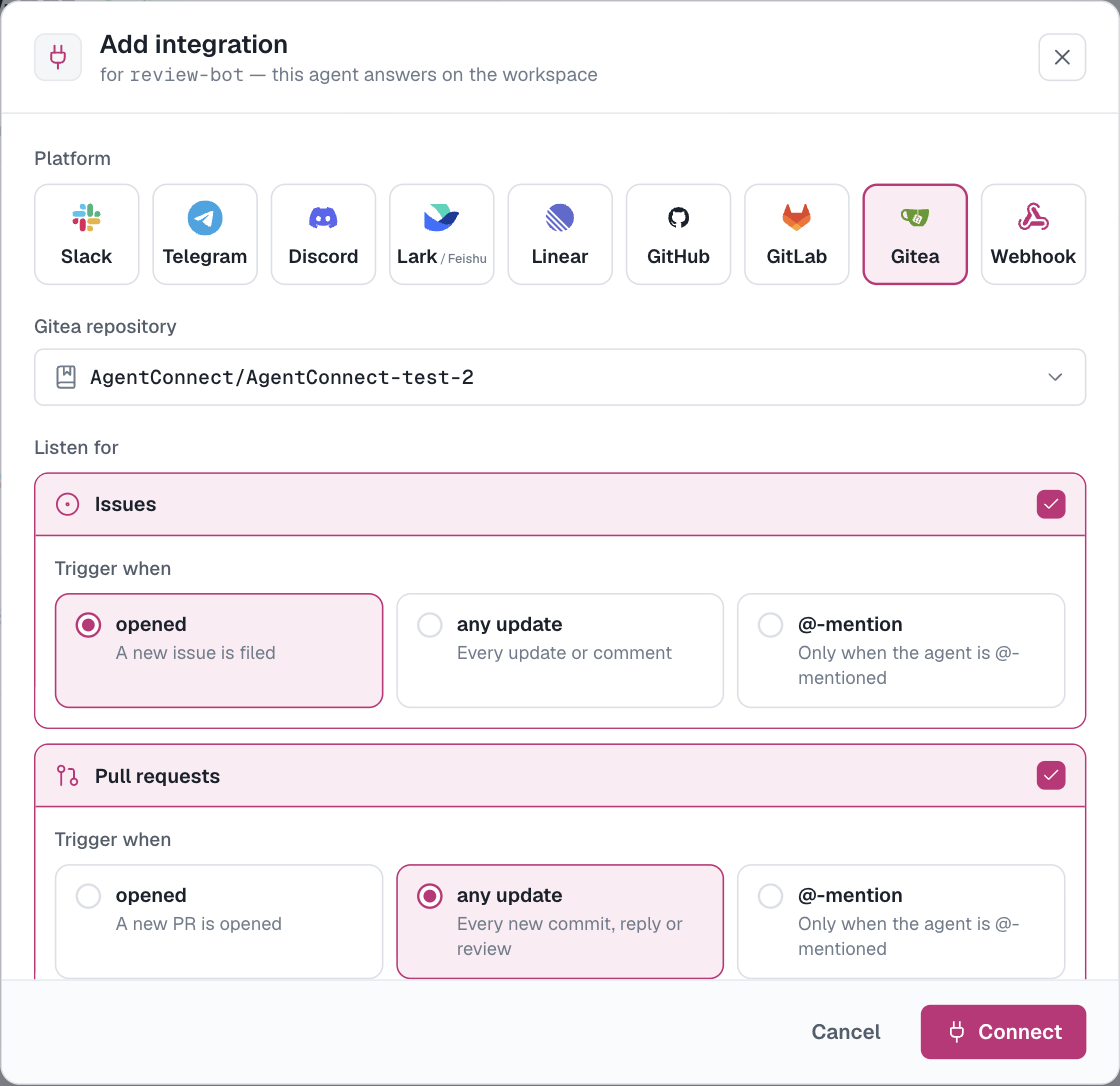
Task: Select Pull requests @-mention radio button
Action: (771, 896)
